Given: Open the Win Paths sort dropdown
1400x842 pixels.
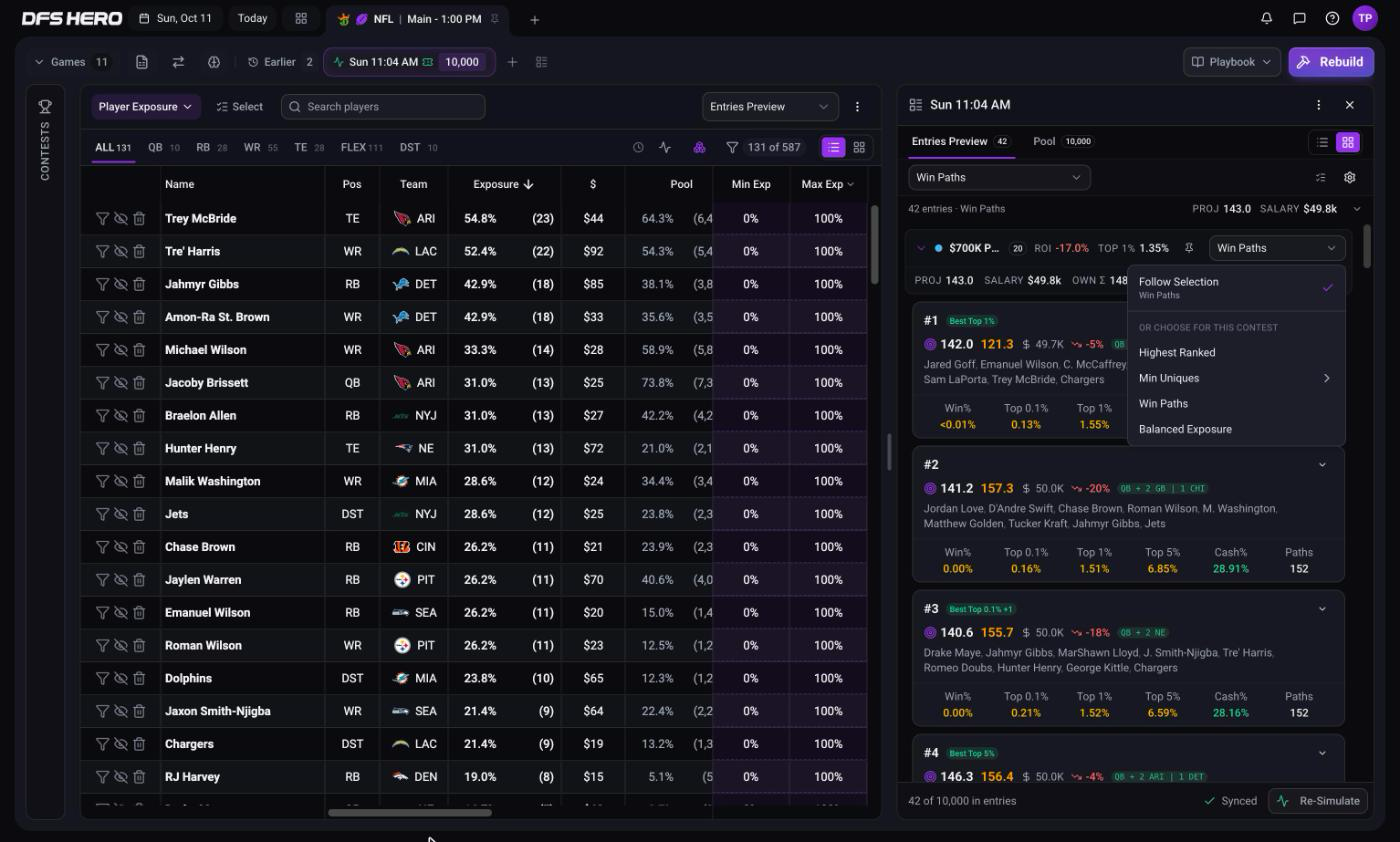Looking at the screenshot, I should (x=999, y=177).
